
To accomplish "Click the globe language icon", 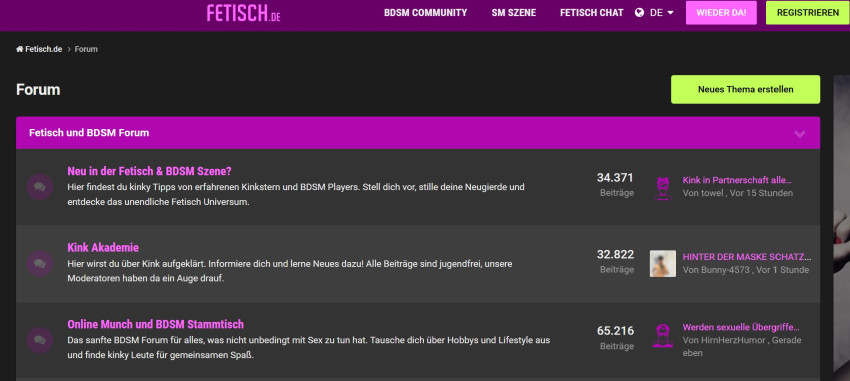I will pyautogui.click(x=640, y=12).
